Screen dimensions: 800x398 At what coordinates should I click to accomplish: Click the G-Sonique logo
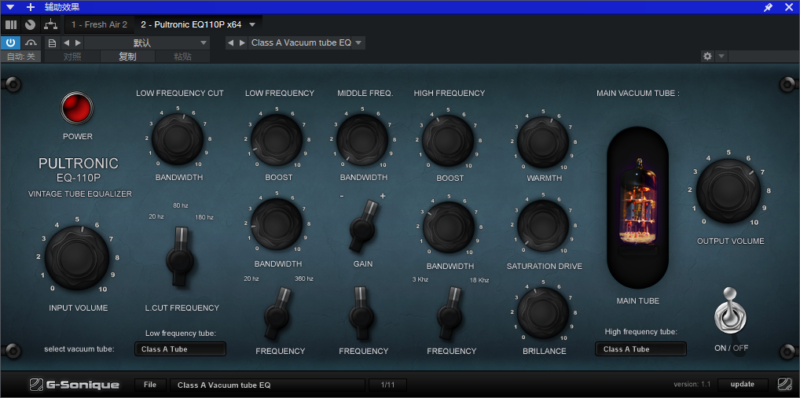[x=74, y=385]
